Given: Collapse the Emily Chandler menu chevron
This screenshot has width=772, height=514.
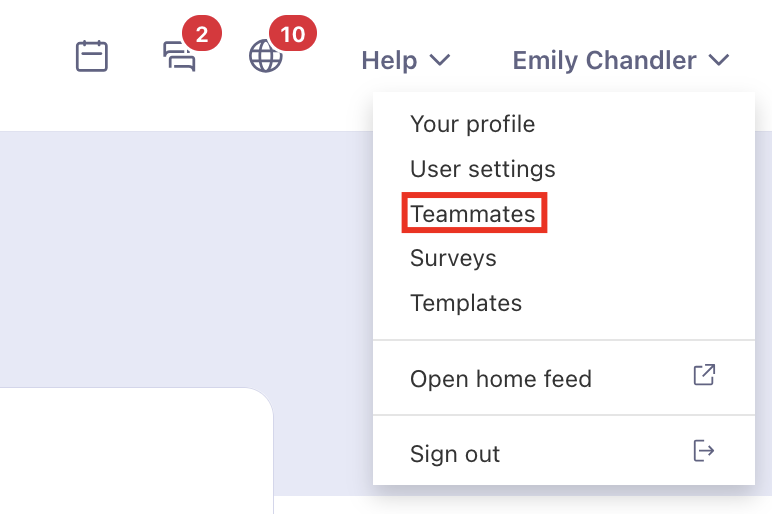Looking at the screenshot, I should (x=718, y=60).
